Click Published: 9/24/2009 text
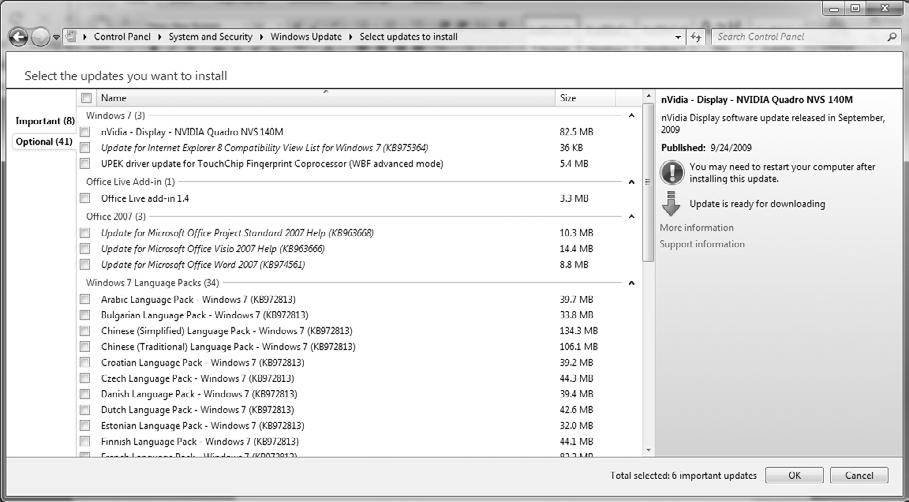 (706, 148)
